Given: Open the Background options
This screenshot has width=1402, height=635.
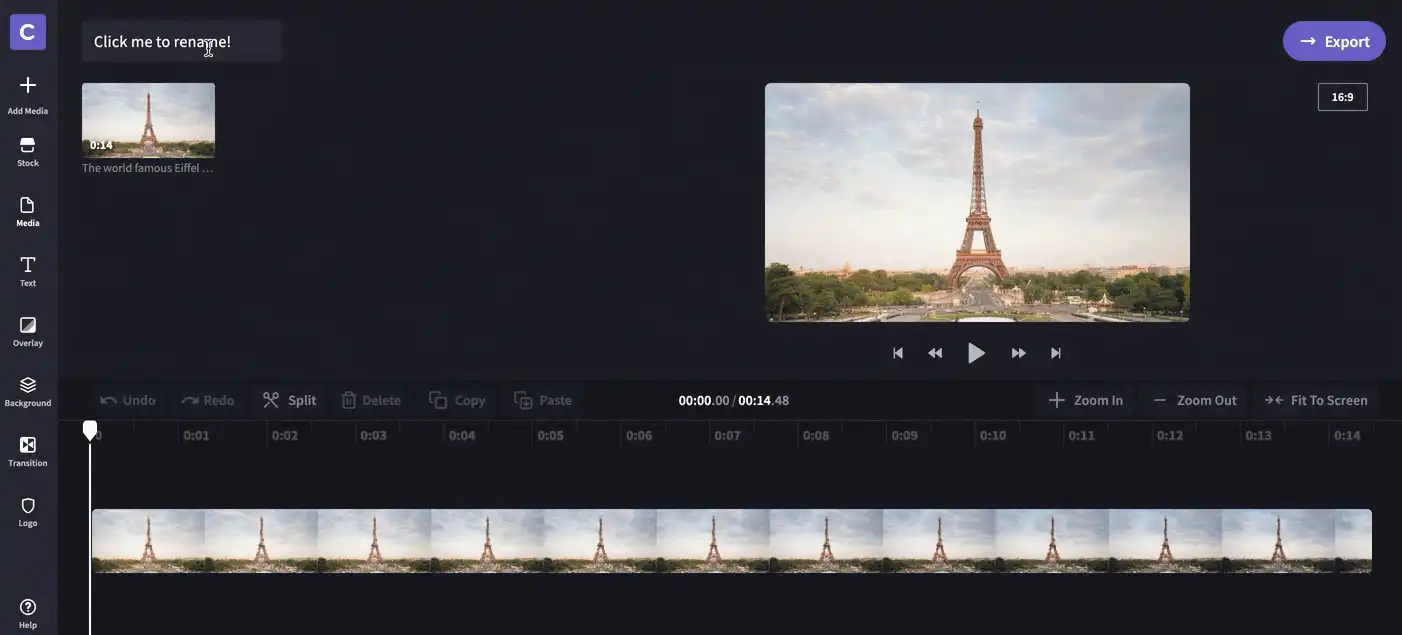Looking at the screenshot, I should [28, 391].
